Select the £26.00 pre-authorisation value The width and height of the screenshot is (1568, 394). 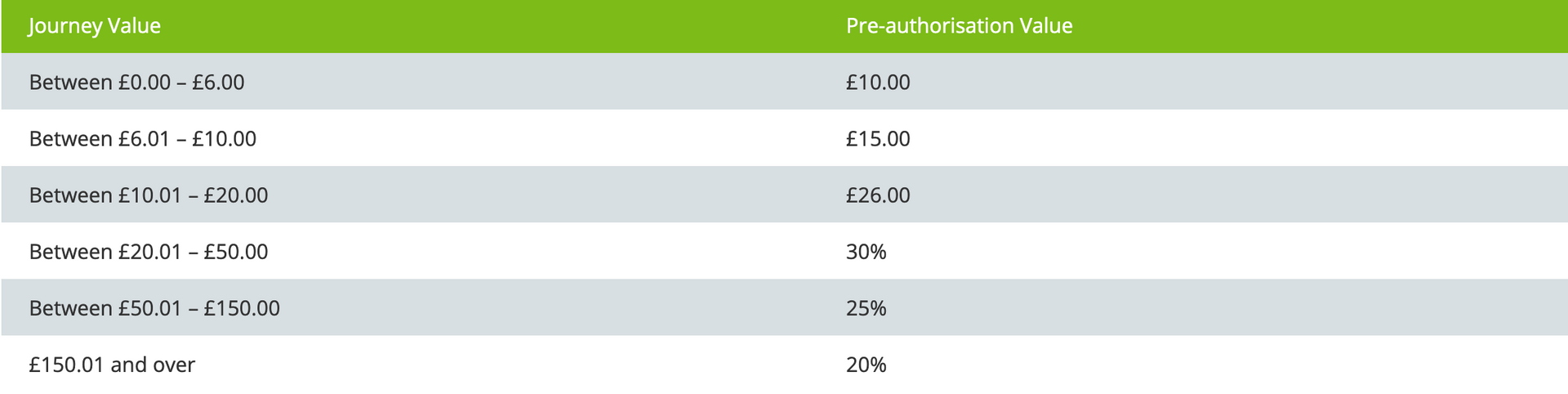878,195
